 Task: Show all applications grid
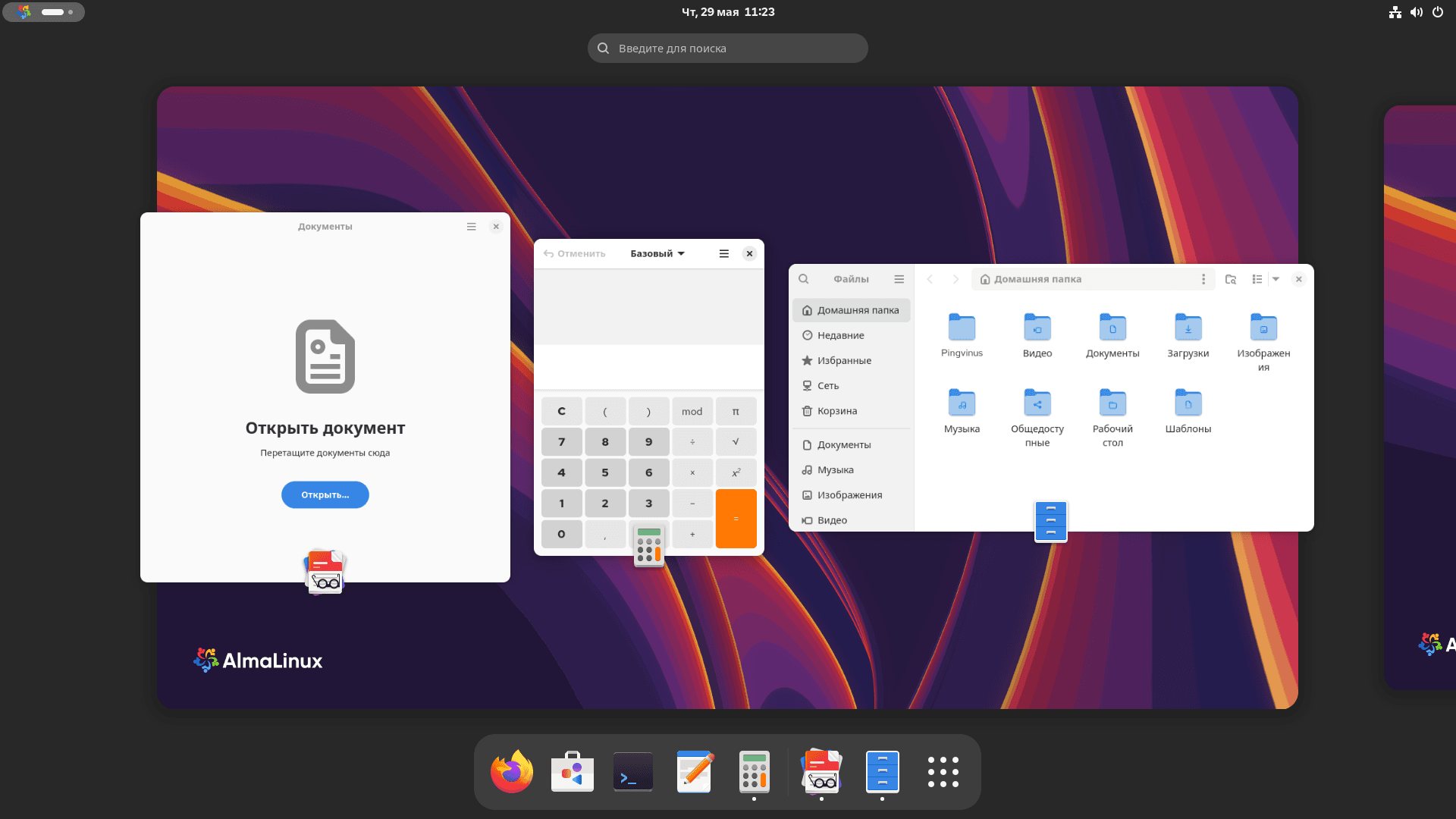tap(943, 772)
